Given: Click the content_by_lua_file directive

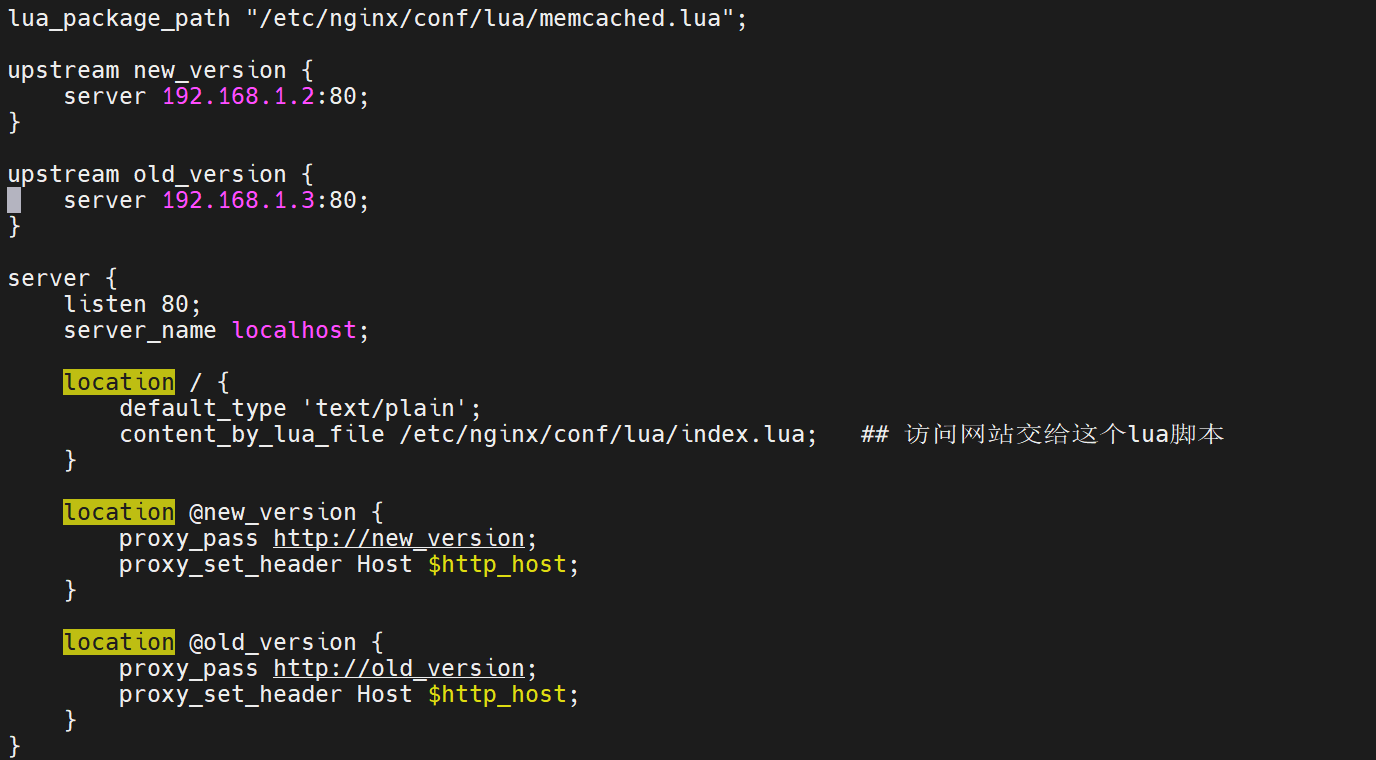Looking at the screenshot, I should (x=252, y=434).
